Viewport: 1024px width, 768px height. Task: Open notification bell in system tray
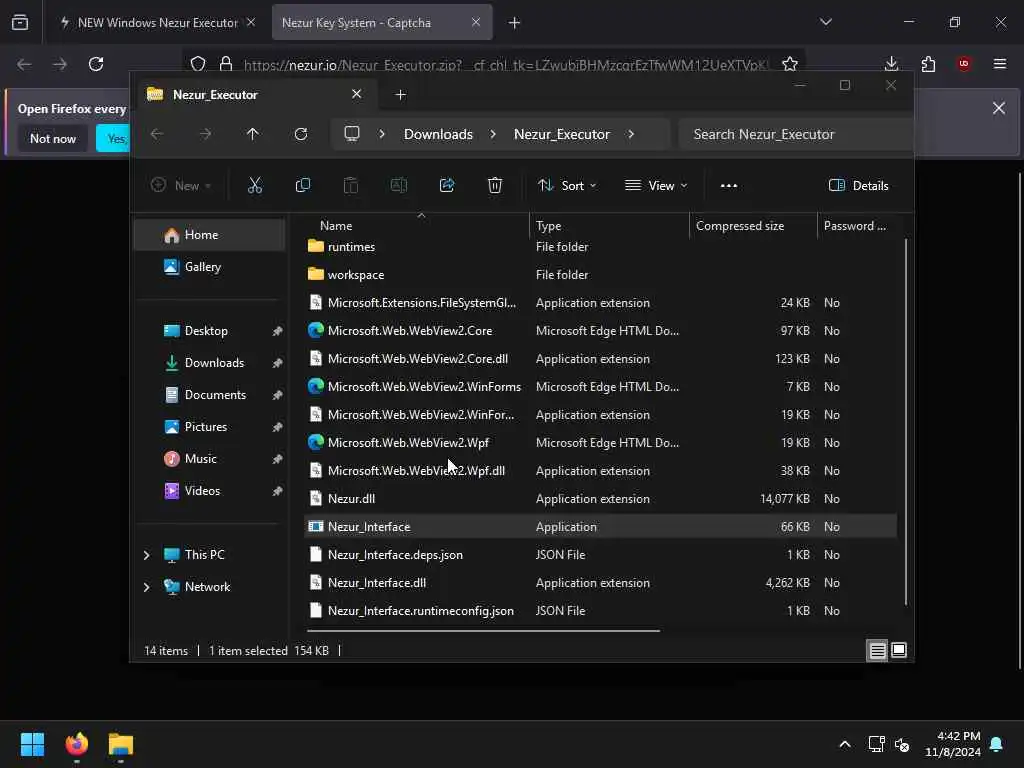tap(997, 744)
